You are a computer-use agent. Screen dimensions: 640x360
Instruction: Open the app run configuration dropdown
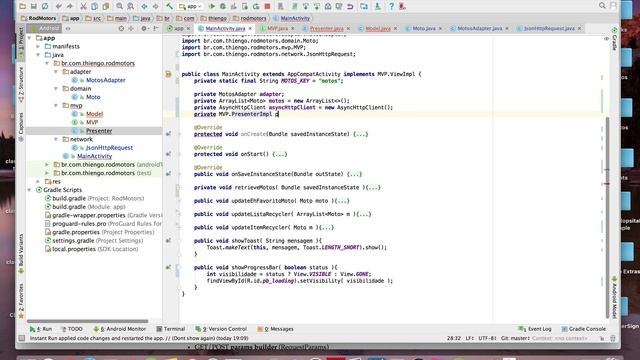point(191,6)
